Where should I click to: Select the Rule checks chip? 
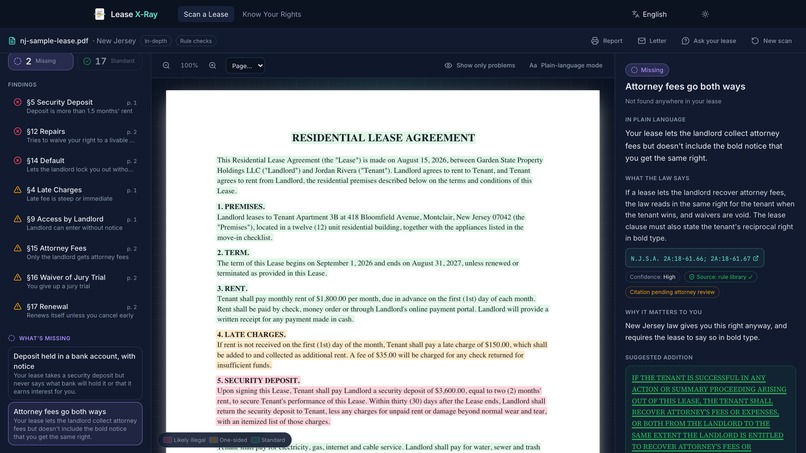(x=195, y=41)
